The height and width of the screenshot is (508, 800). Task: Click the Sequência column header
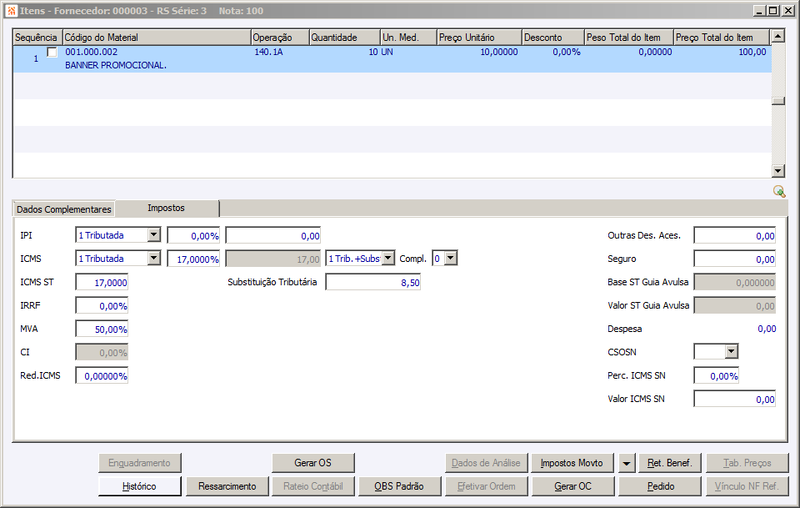pos(37,37)
